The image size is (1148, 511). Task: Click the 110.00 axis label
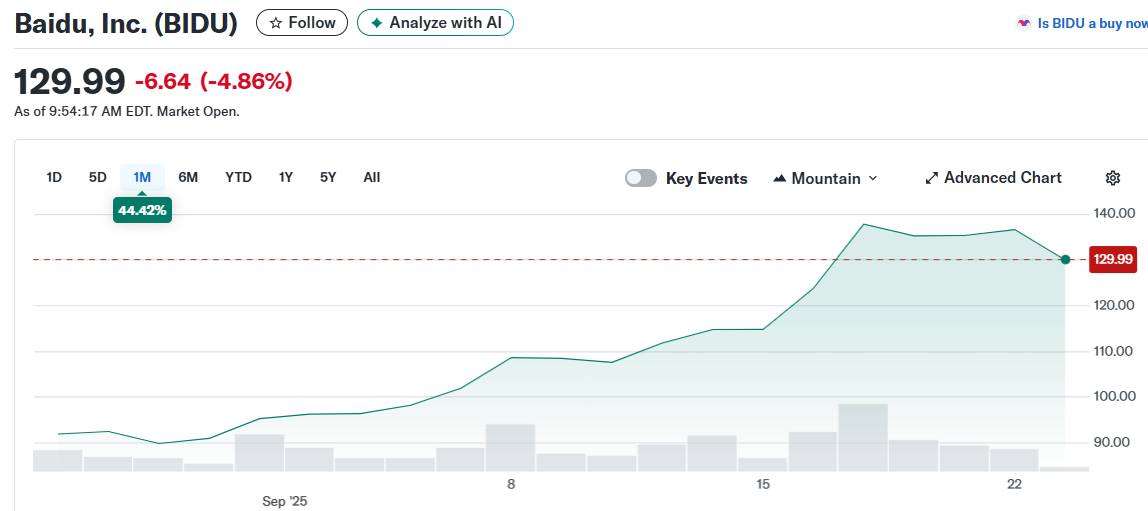coord(1114,351)
